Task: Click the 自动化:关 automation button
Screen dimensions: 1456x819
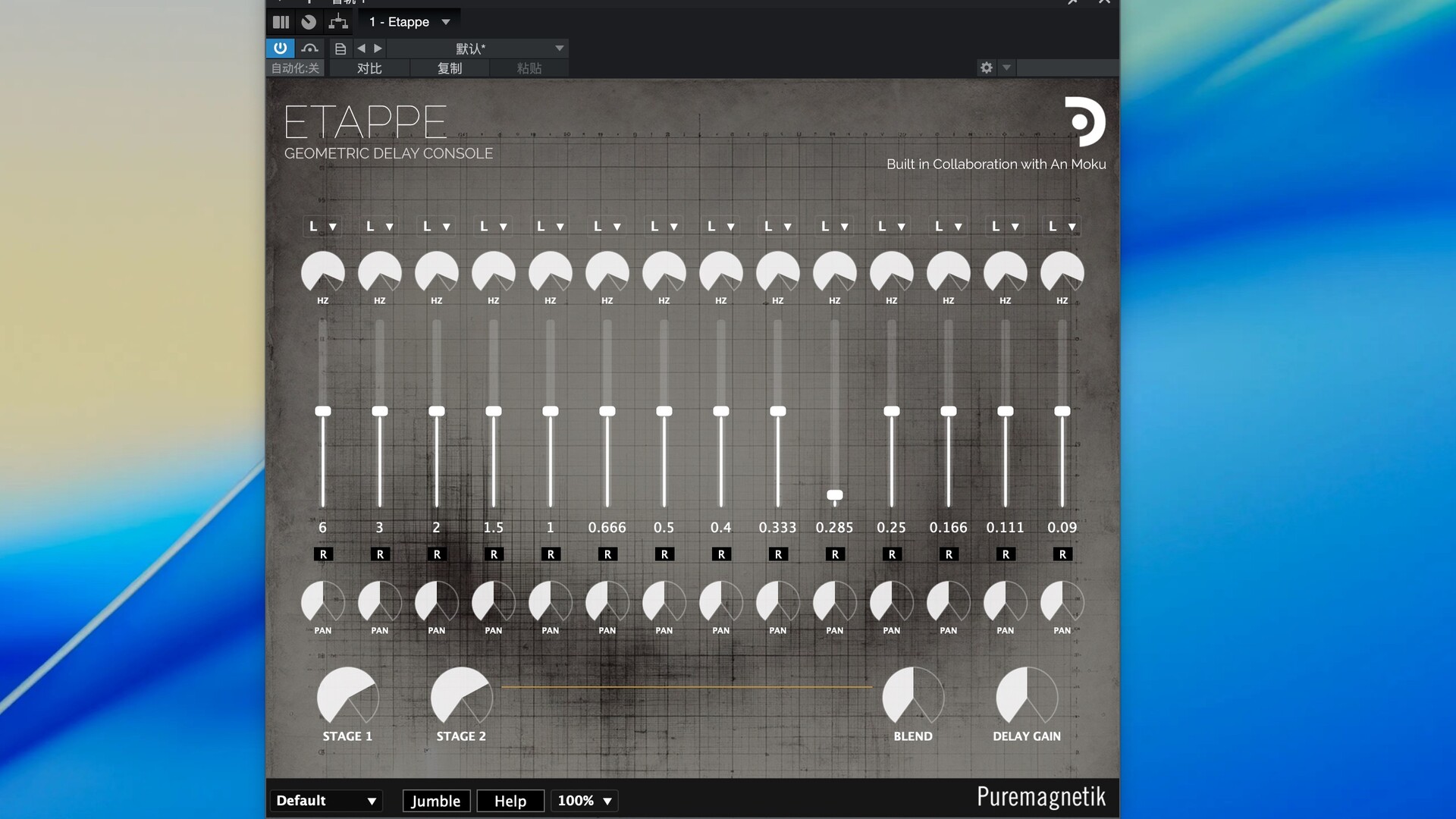Action: point(296,68)
